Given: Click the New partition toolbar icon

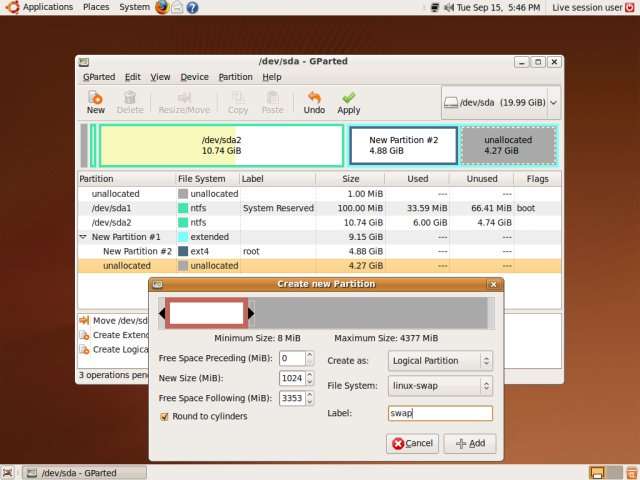Looking at the screenshot, I should (x=96, y=102).
